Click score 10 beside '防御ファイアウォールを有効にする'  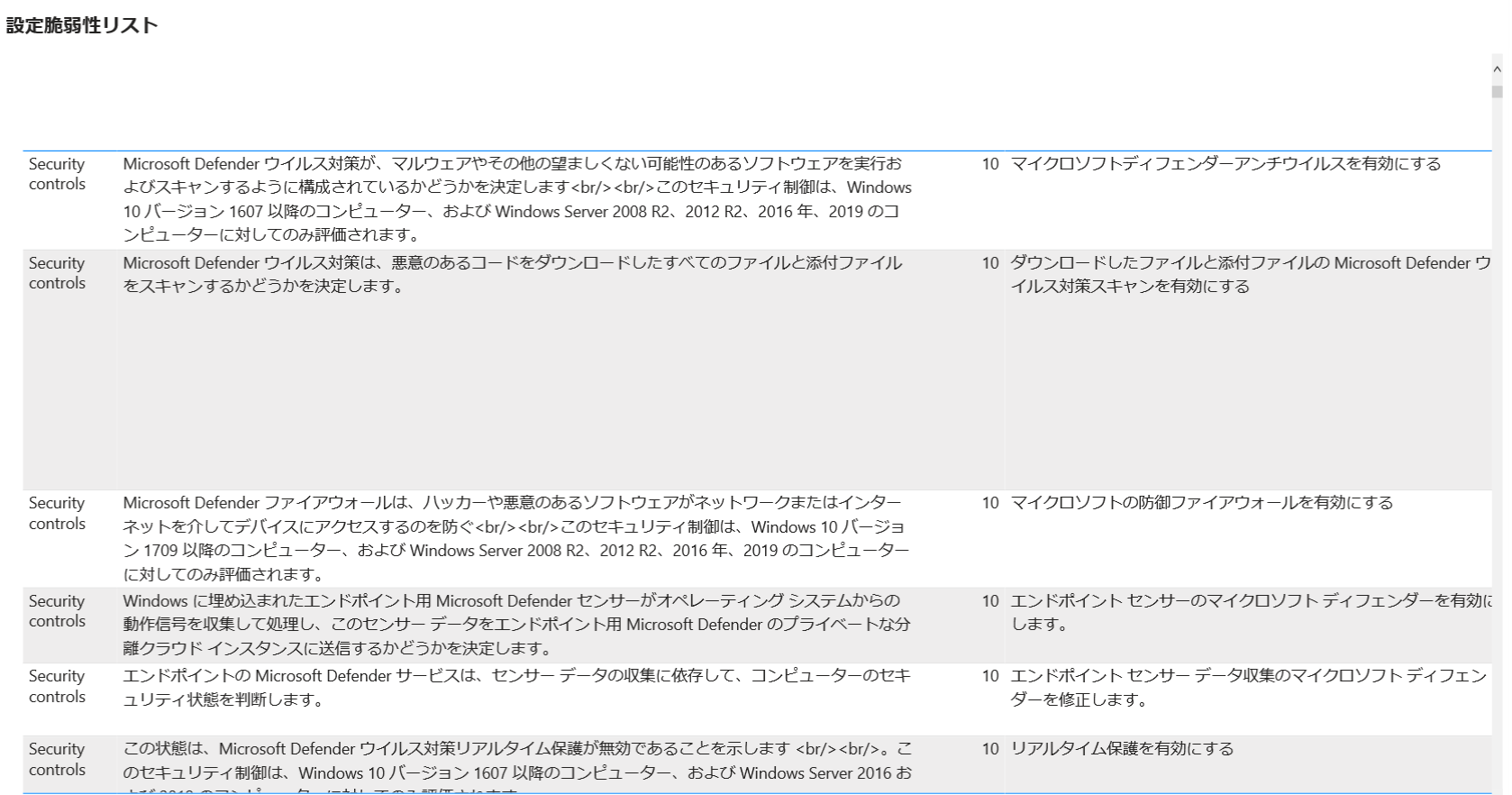coord(990,503)
